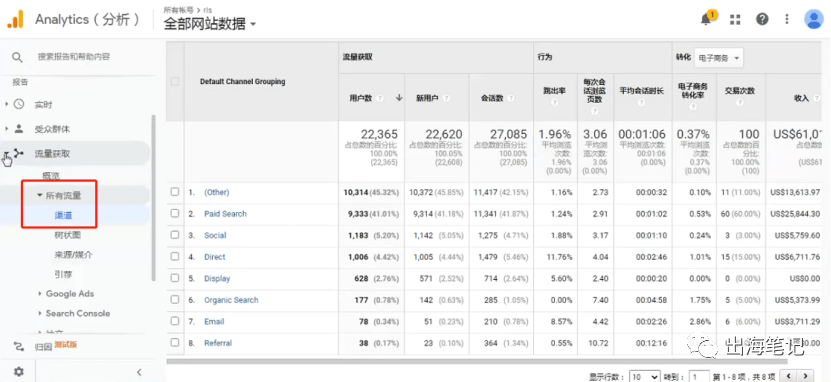The width and height of the screenshot is (831, 382).
Task: Click the help icon under 平均会话时长
Action: pos(641,102)
